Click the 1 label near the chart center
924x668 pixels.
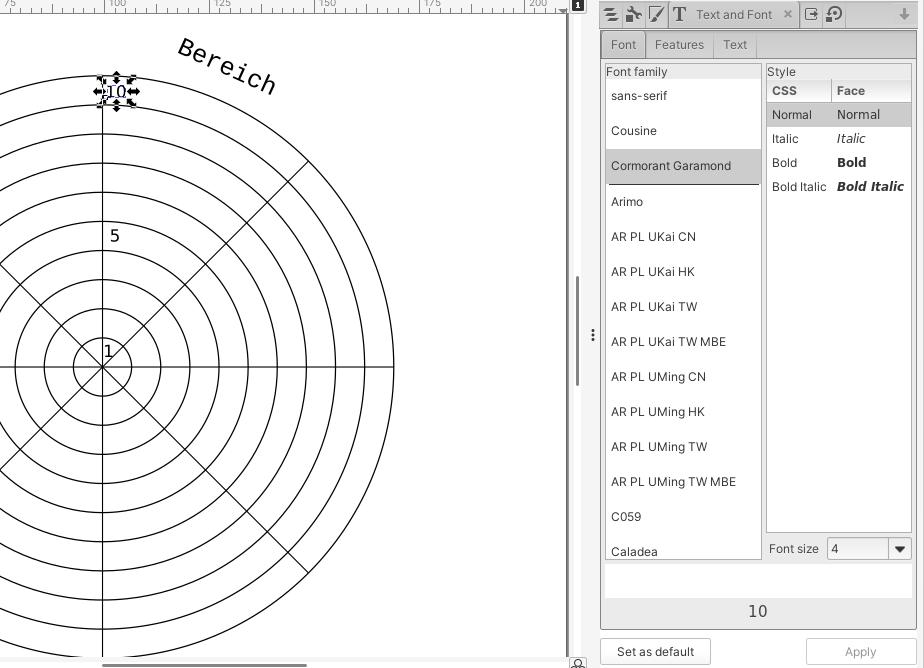click(x=108, y=352)
